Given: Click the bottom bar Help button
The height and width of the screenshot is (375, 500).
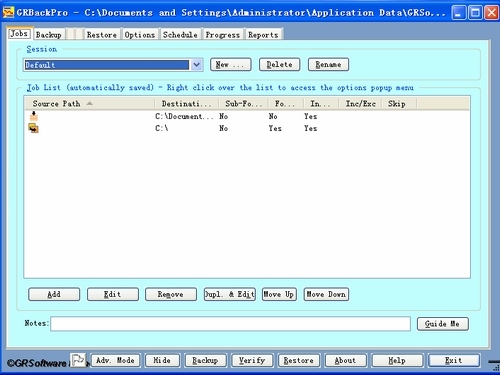Looking at the screenshot, I should pyautogui.click(x=397, y=360).
